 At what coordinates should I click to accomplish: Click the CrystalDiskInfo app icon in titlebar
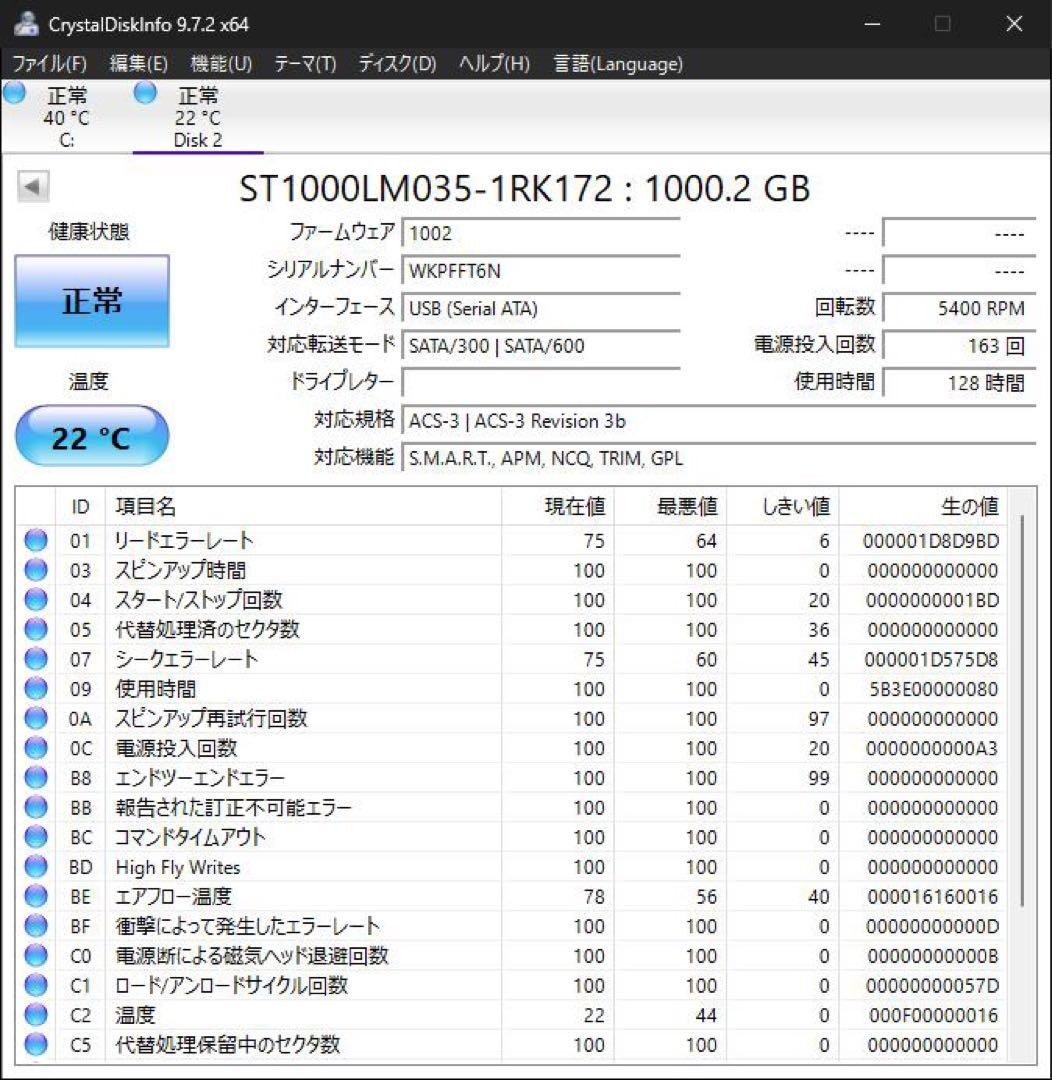click(22, 22)
